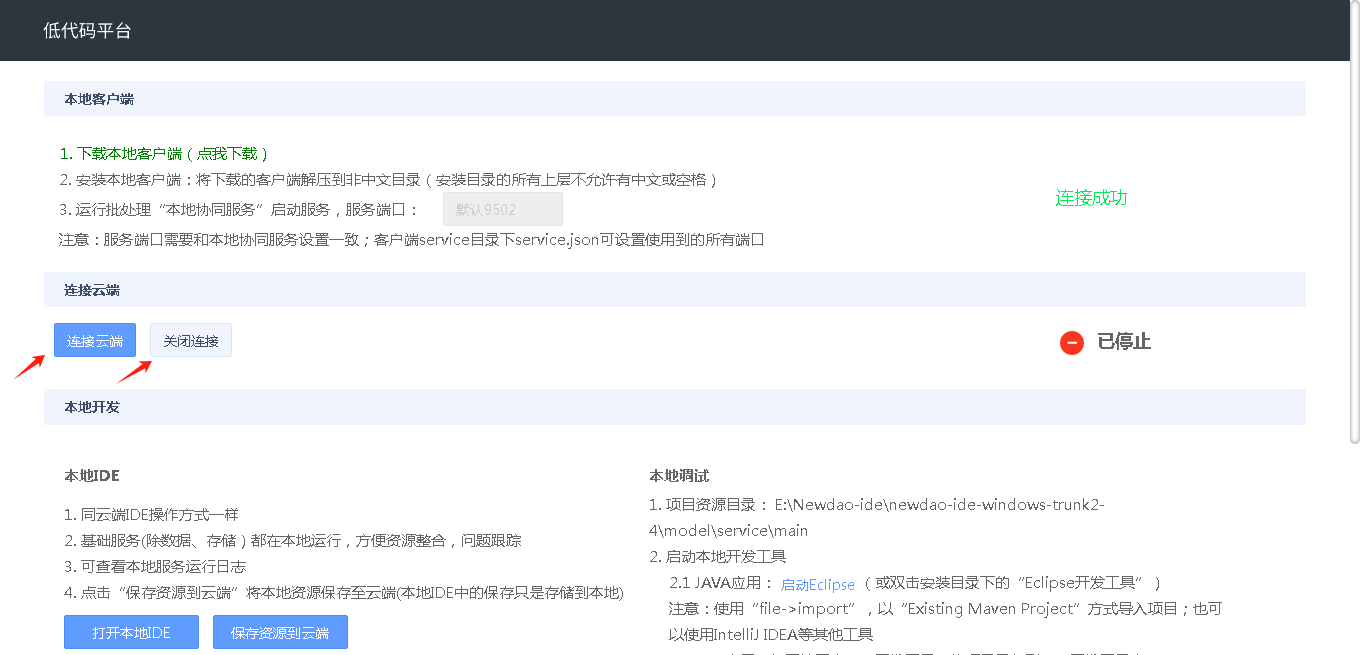Click the 安装本地客户端 instruction line
This screenshot has height=655, width=1360.
(x=389, y=180)
